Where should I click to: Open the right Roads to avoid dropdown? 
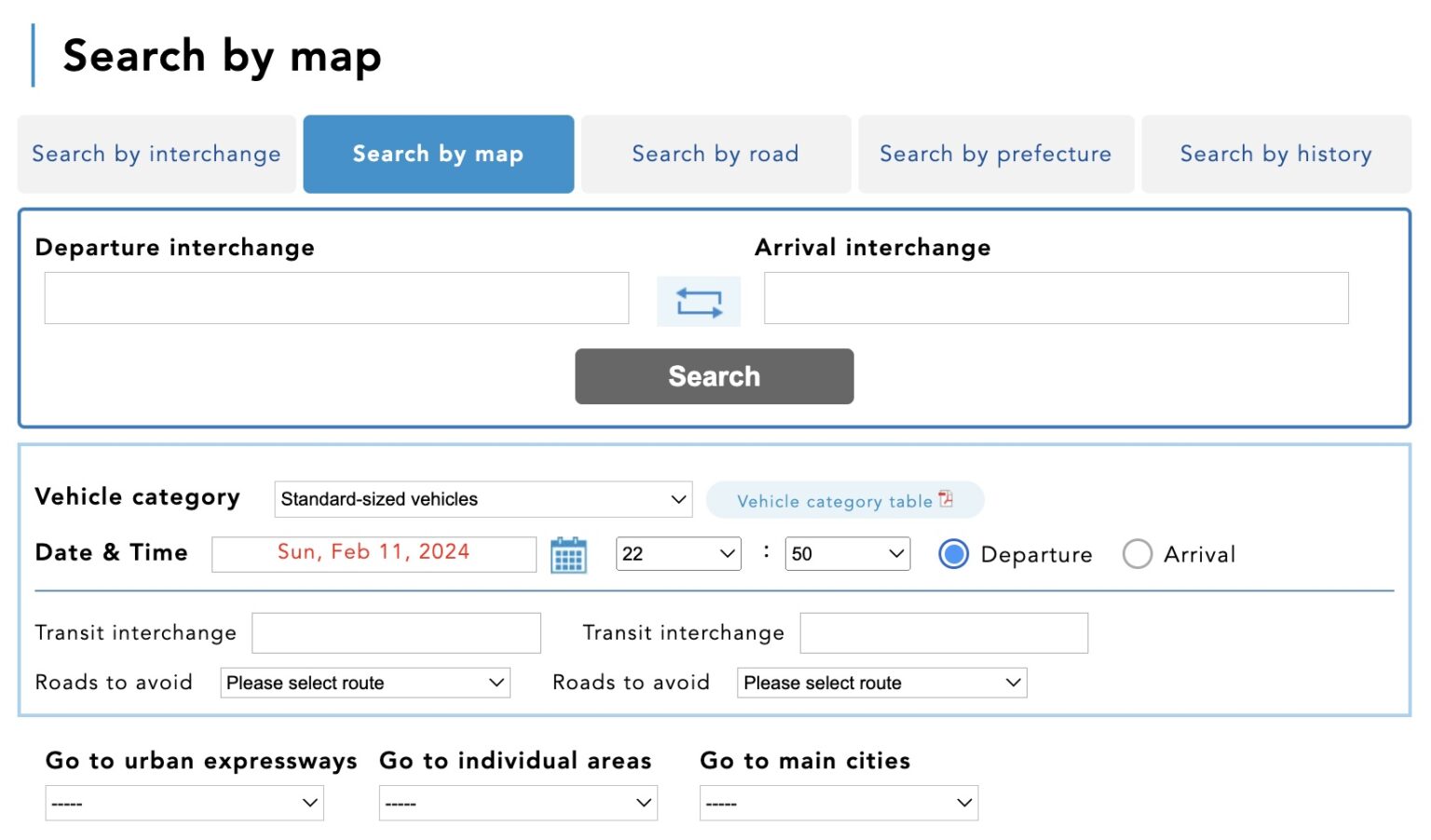click(880, 683)
